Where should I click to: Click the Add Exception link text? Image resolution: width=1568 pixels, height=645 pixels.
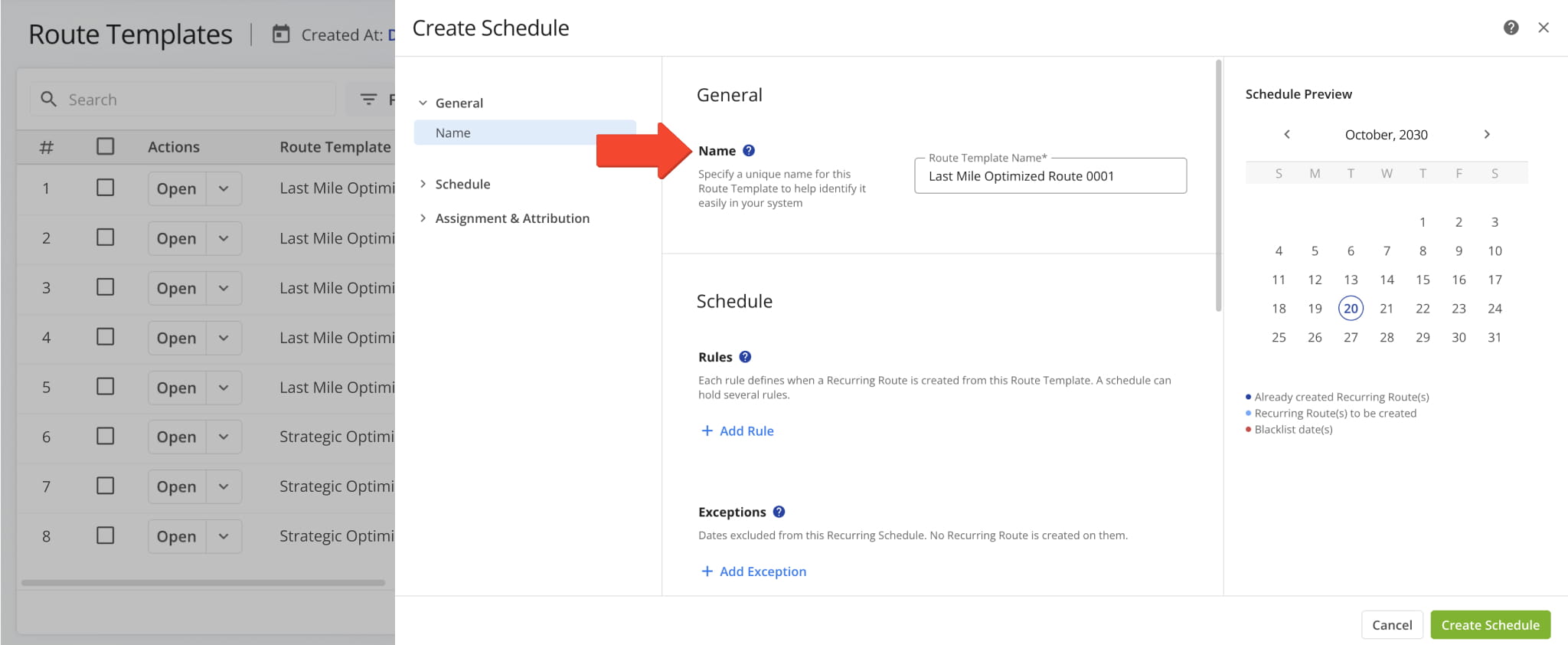pos(763,571)
